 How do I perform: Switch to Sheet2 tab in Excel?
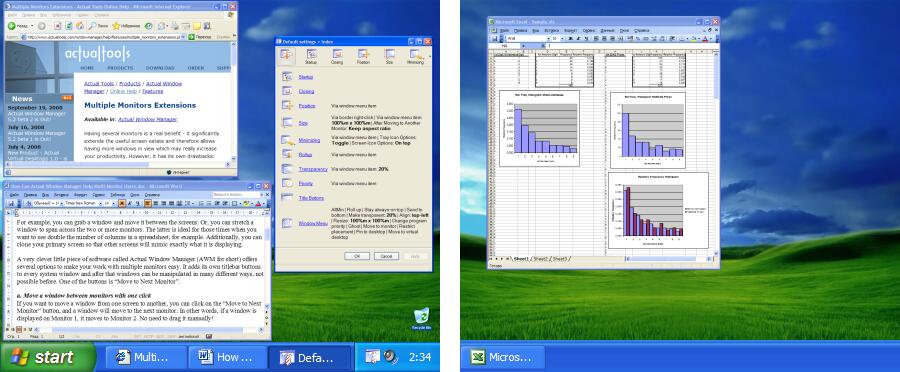pyautogui.click(x=541, y=259)
